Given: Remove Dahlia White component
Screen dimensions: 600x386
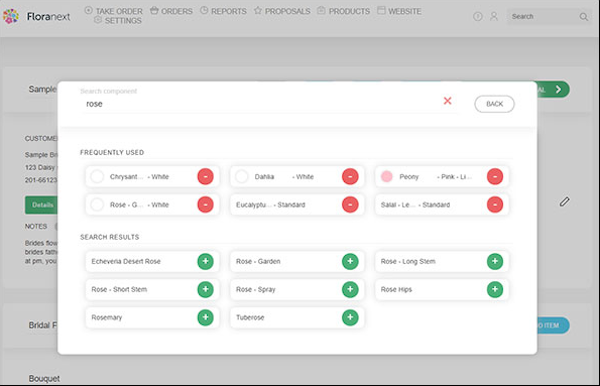Looking at the screenshot, I should point(350,177).
